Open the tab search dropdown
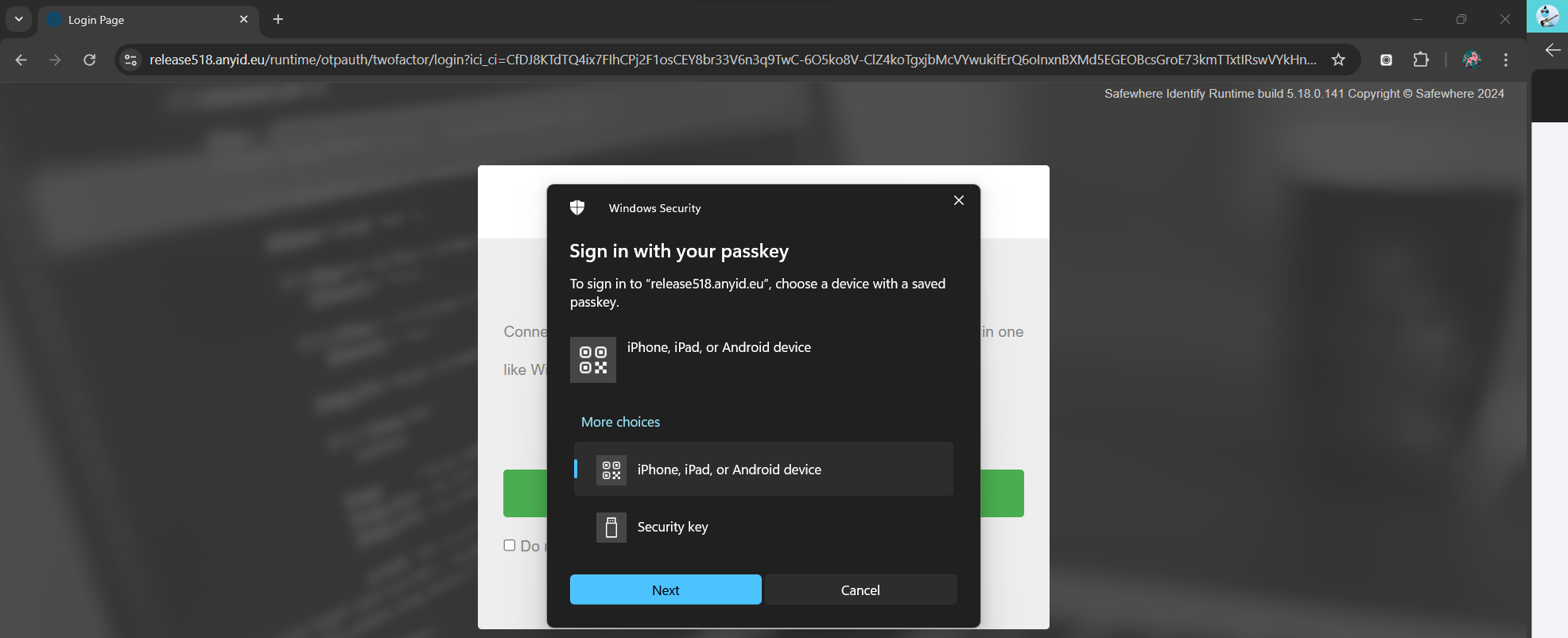Screen dimensions: 1568x638 coord(18,19)
